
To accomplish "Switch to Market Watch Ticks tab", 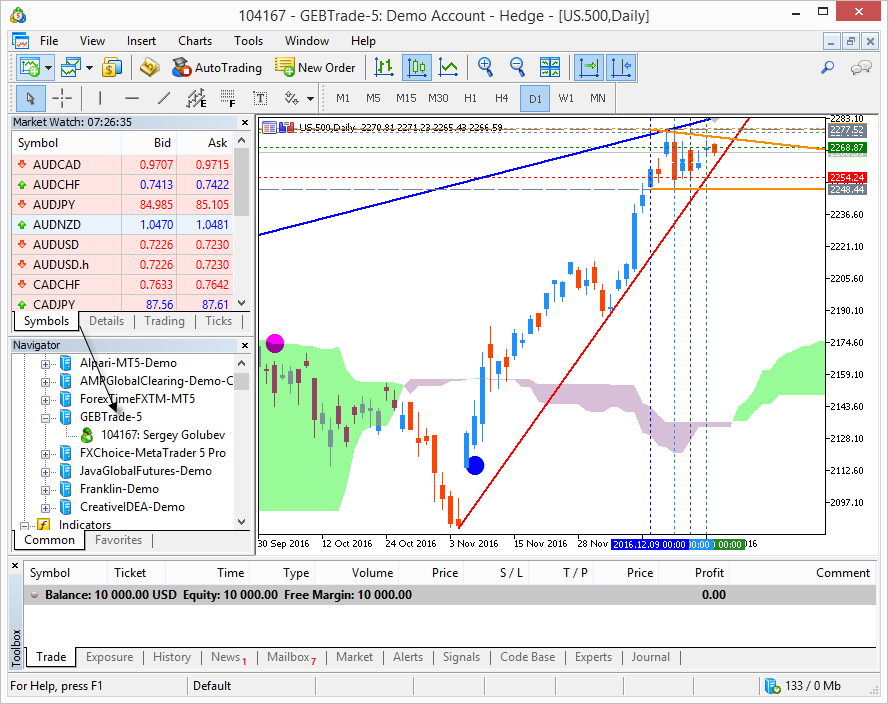I will (x=218, y=321).
